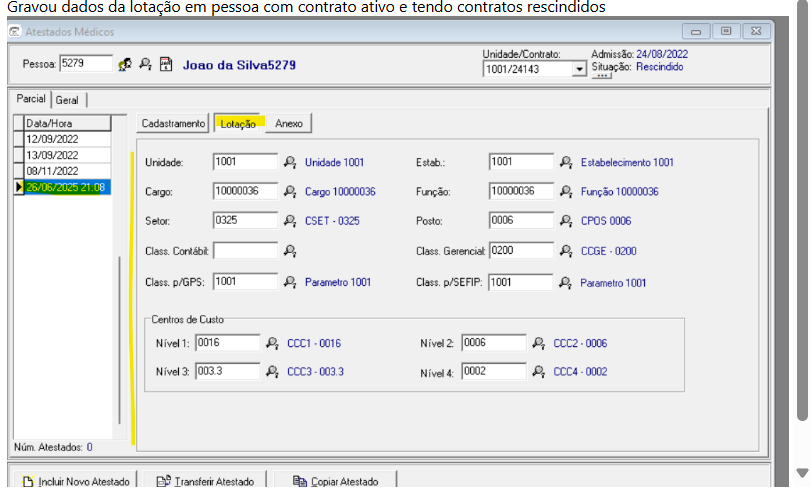Click the lookup icon beside Cargo field
Viewport: 811px width, 490px height.
coord(290,192)
